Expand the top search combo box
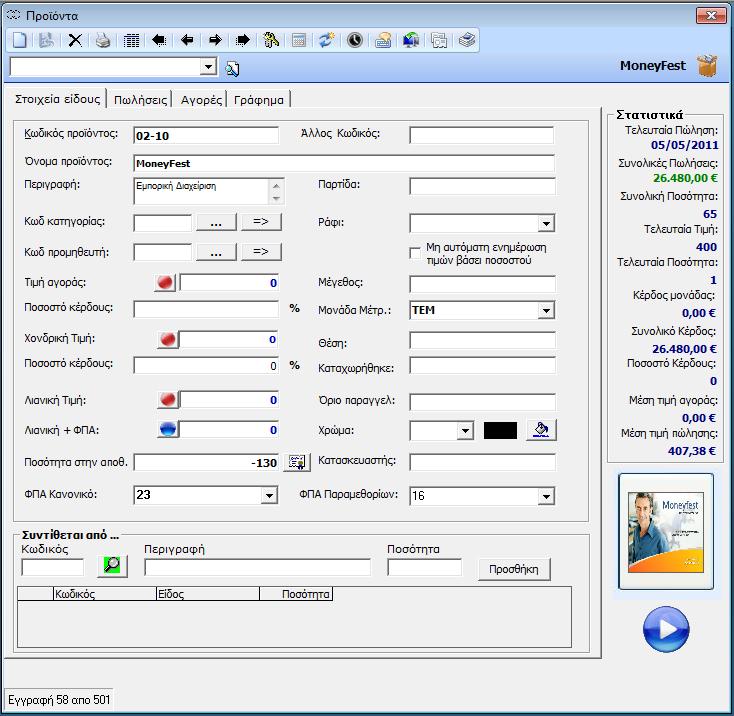 click(x=208, y=66)
